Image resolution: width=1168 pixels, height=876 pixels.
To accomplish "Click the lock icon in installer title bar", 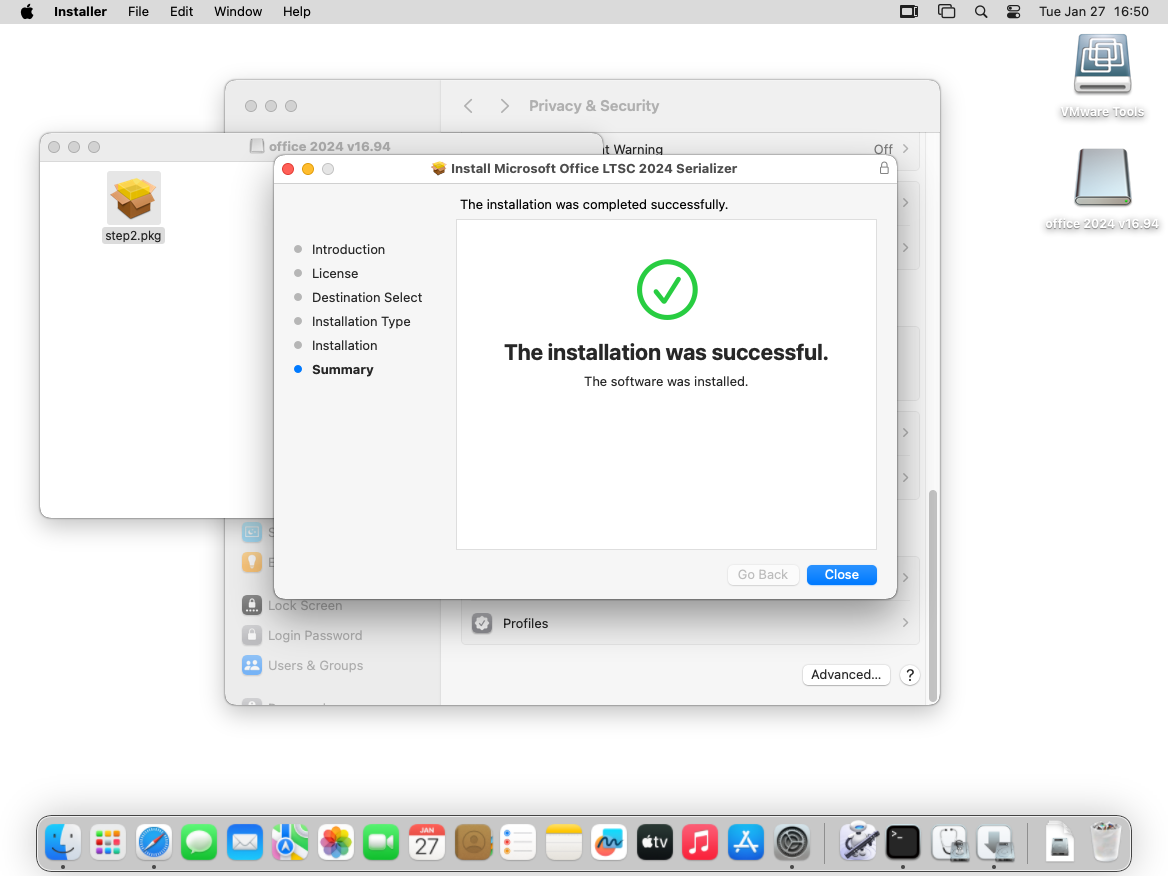I will pyautogui.click(x=884, y=169).
